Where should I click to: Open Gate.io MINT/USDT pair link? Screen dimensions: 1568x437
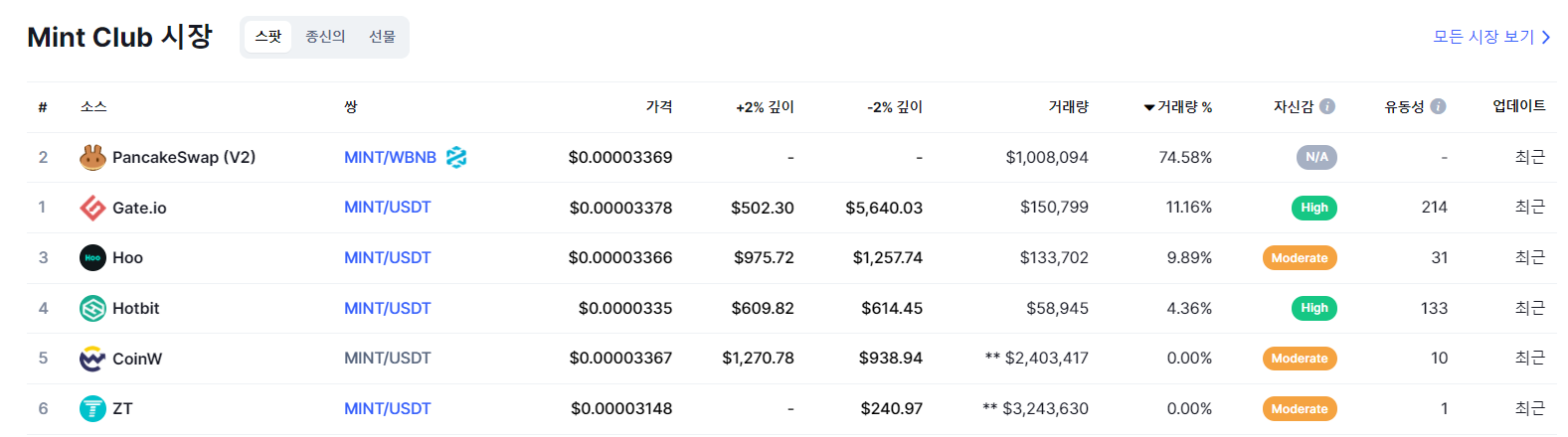click(x=388, y=208)
